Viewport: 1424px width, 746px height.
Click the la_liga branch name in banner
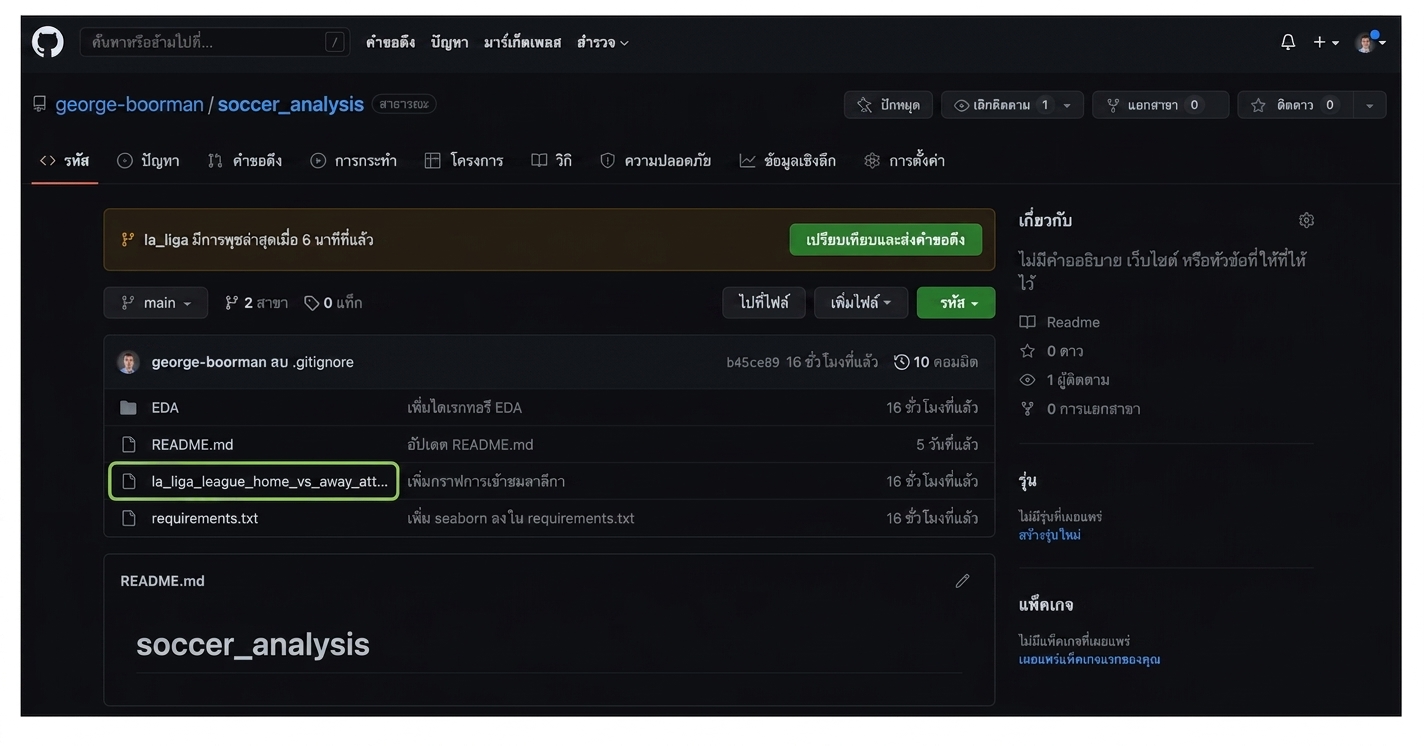(x=166, y=240)
